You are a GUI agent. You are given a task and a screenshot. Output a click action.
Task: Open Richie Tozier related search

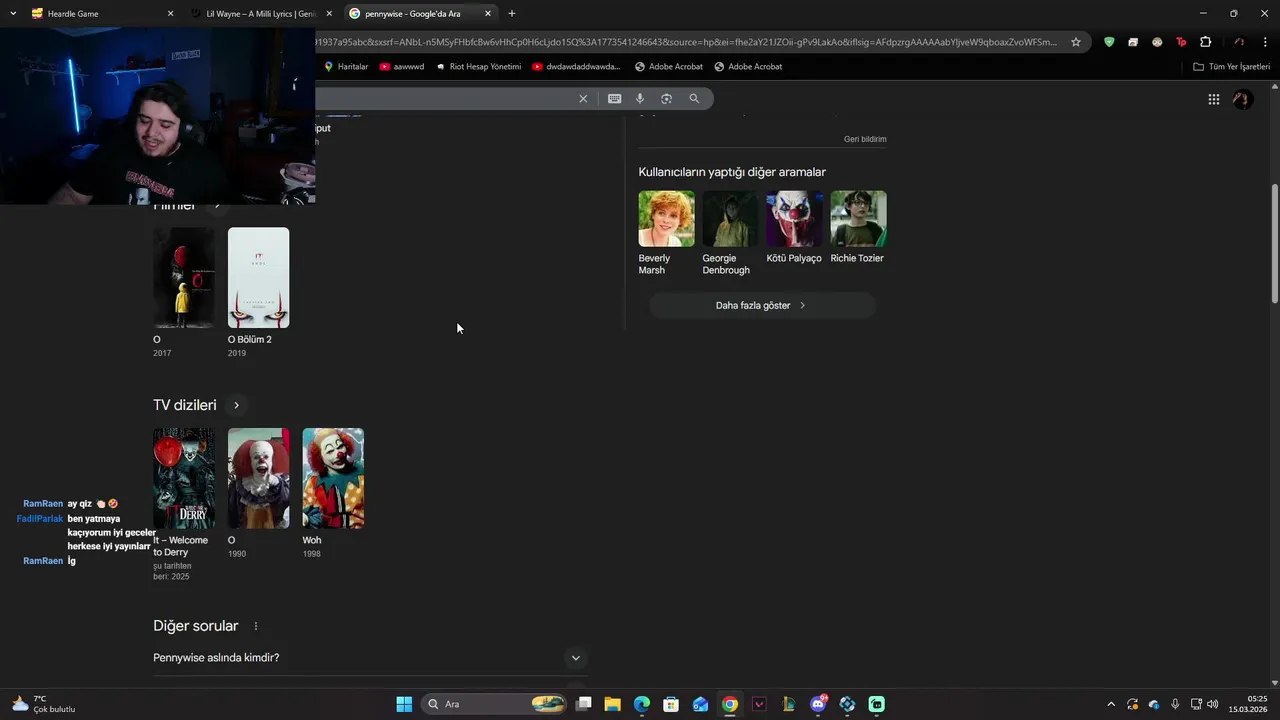pos(858,228)
